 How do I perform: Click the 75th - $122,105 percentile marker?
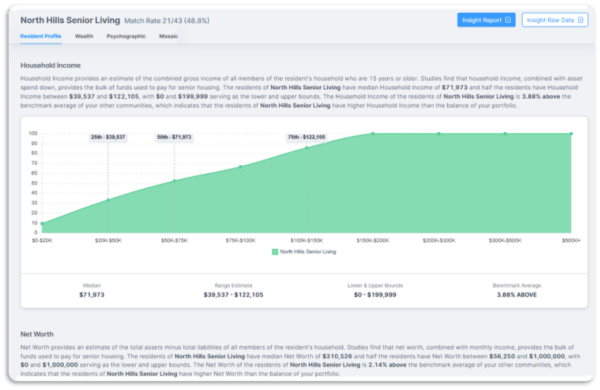click(x=307, y=137)
